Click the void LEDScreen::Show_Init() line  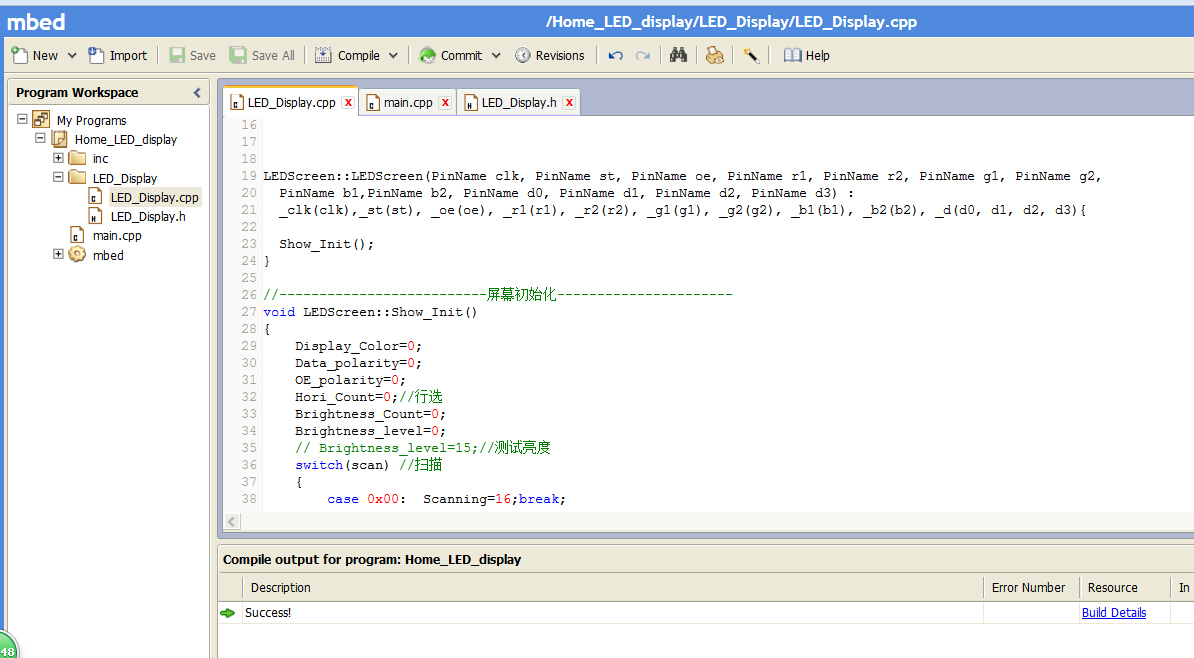pyautogui.click(x=370, y=311)
